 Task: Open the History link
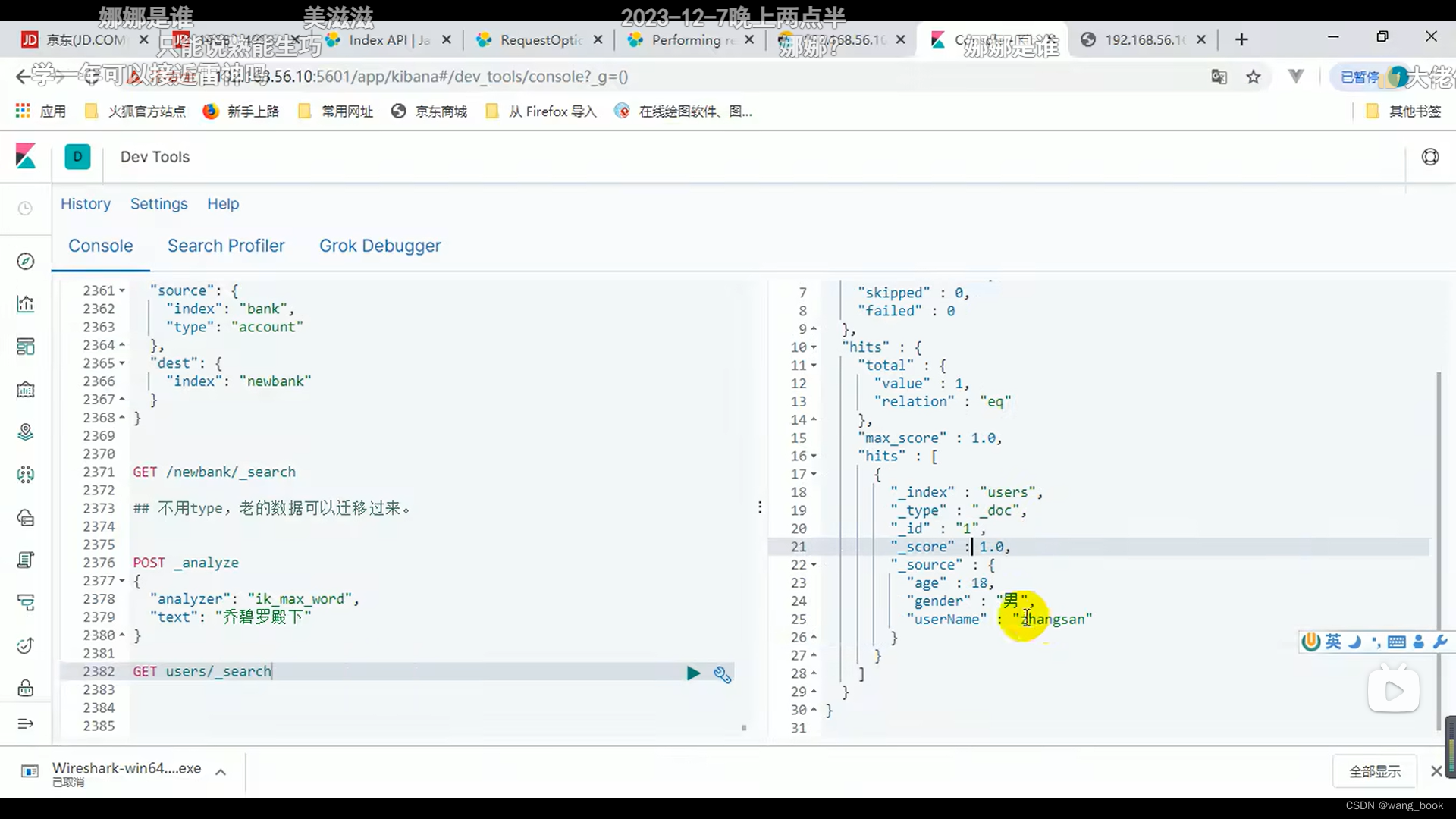click(86, 204)
